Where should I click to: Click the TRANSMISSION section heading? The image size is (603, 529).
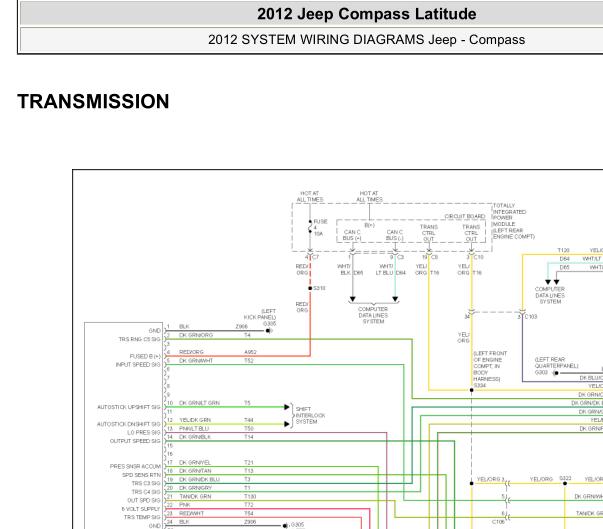click(x=93, y=101)
